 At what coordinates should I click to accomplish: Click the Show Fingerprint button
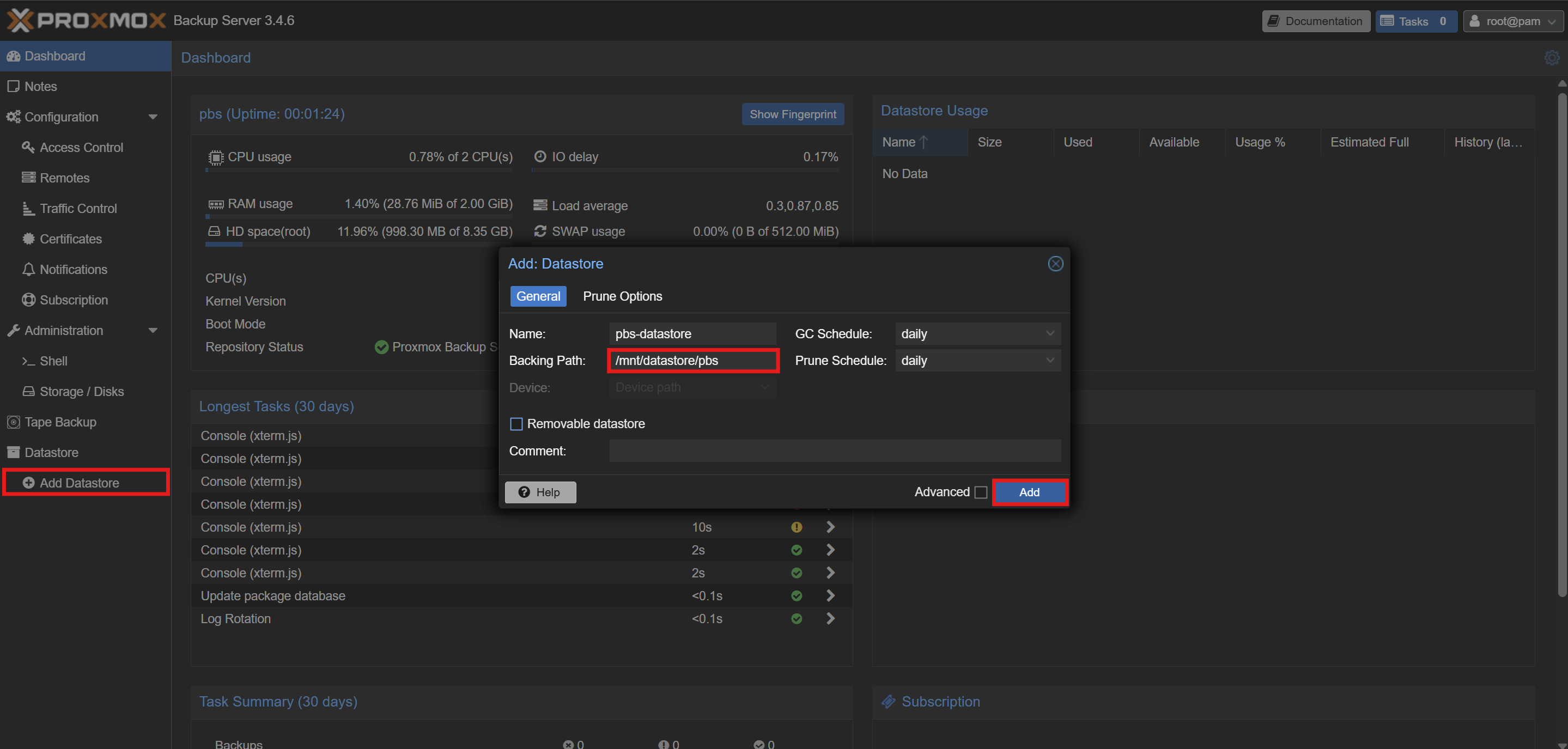[x=793, y=114]
